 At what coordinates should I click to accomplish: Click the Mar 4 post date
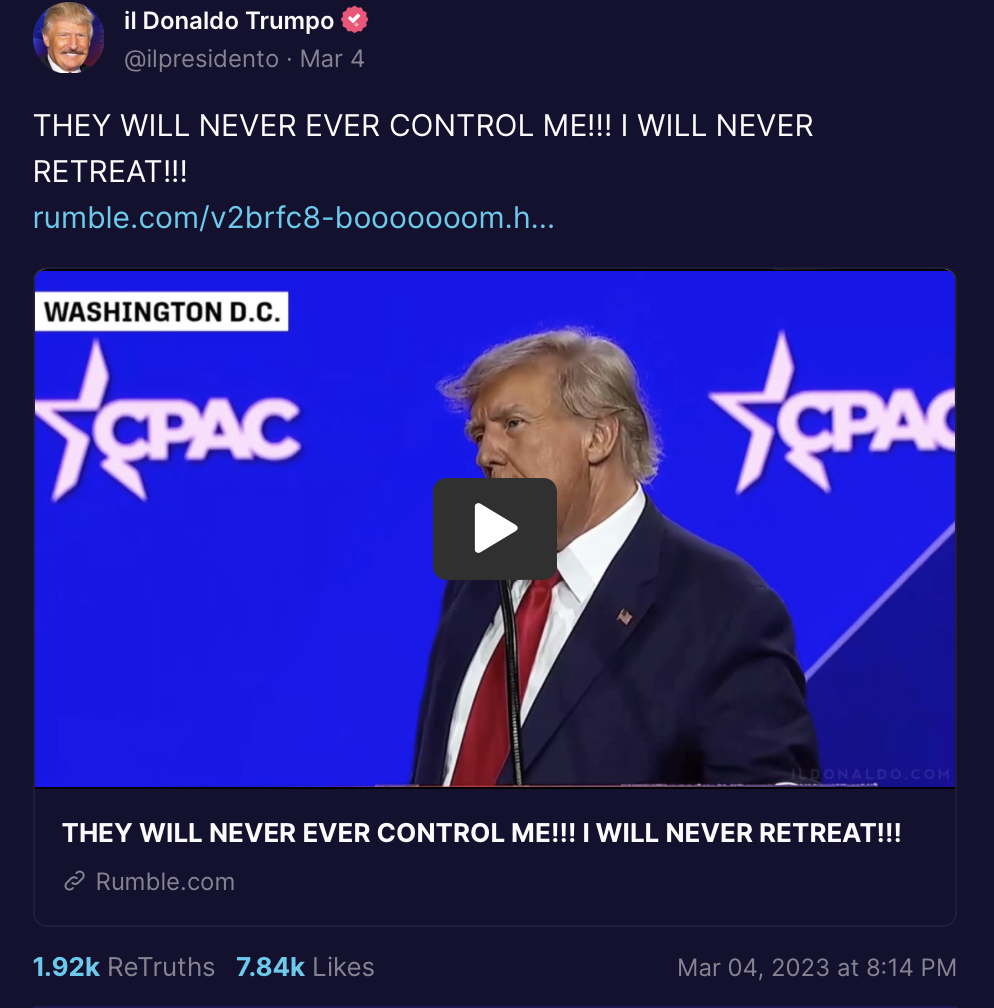[x=332, y=59]
